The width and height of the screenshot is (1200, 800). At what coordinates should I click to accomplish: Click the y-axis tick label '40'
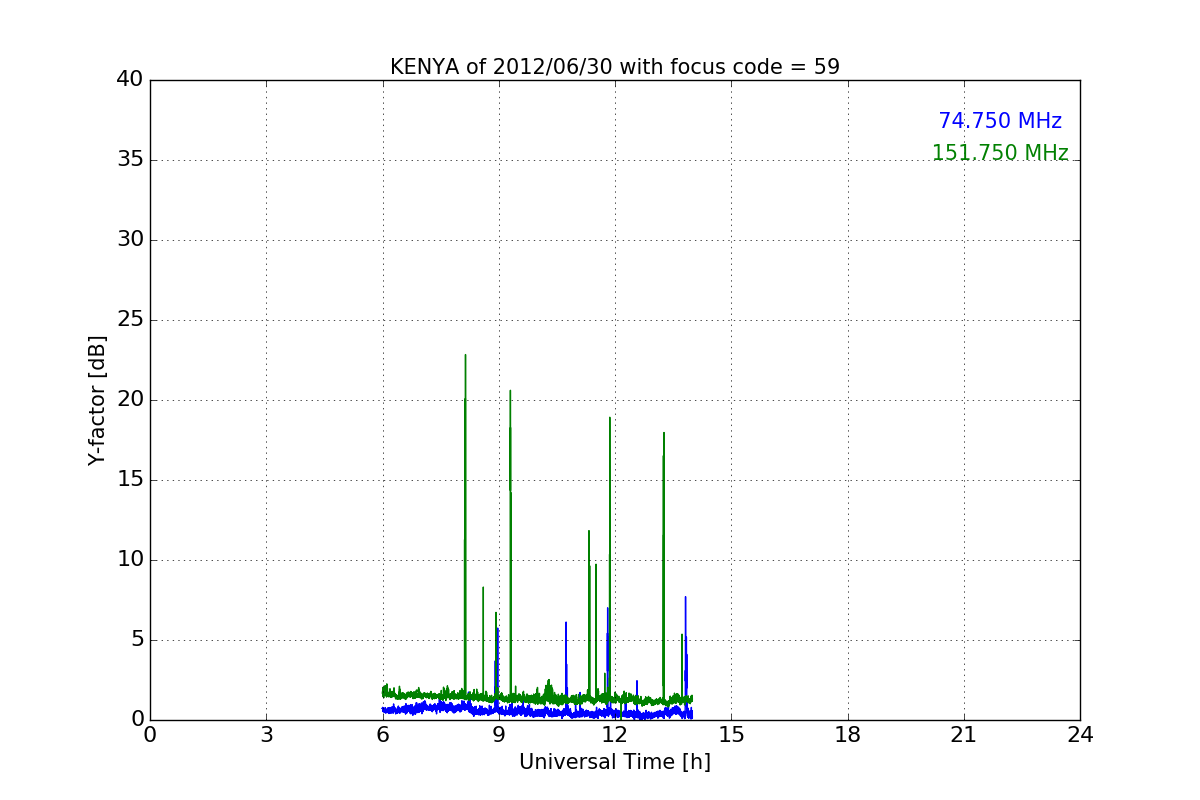tap(130, 80)
